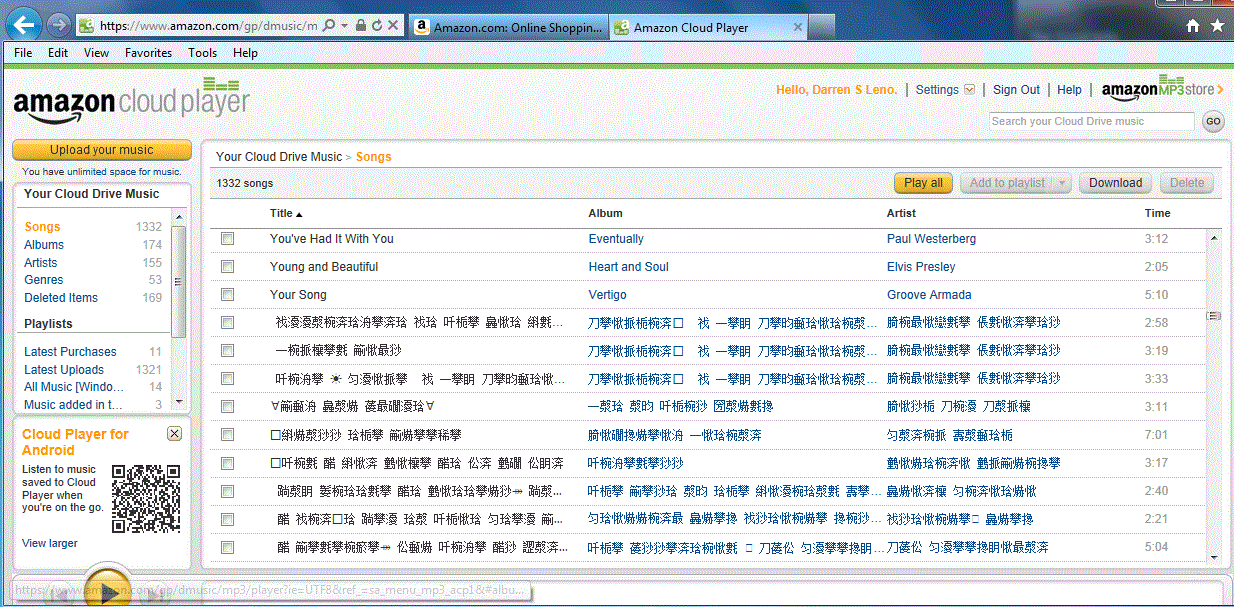Click the sidebar scroll up arrow

point(179,215)
